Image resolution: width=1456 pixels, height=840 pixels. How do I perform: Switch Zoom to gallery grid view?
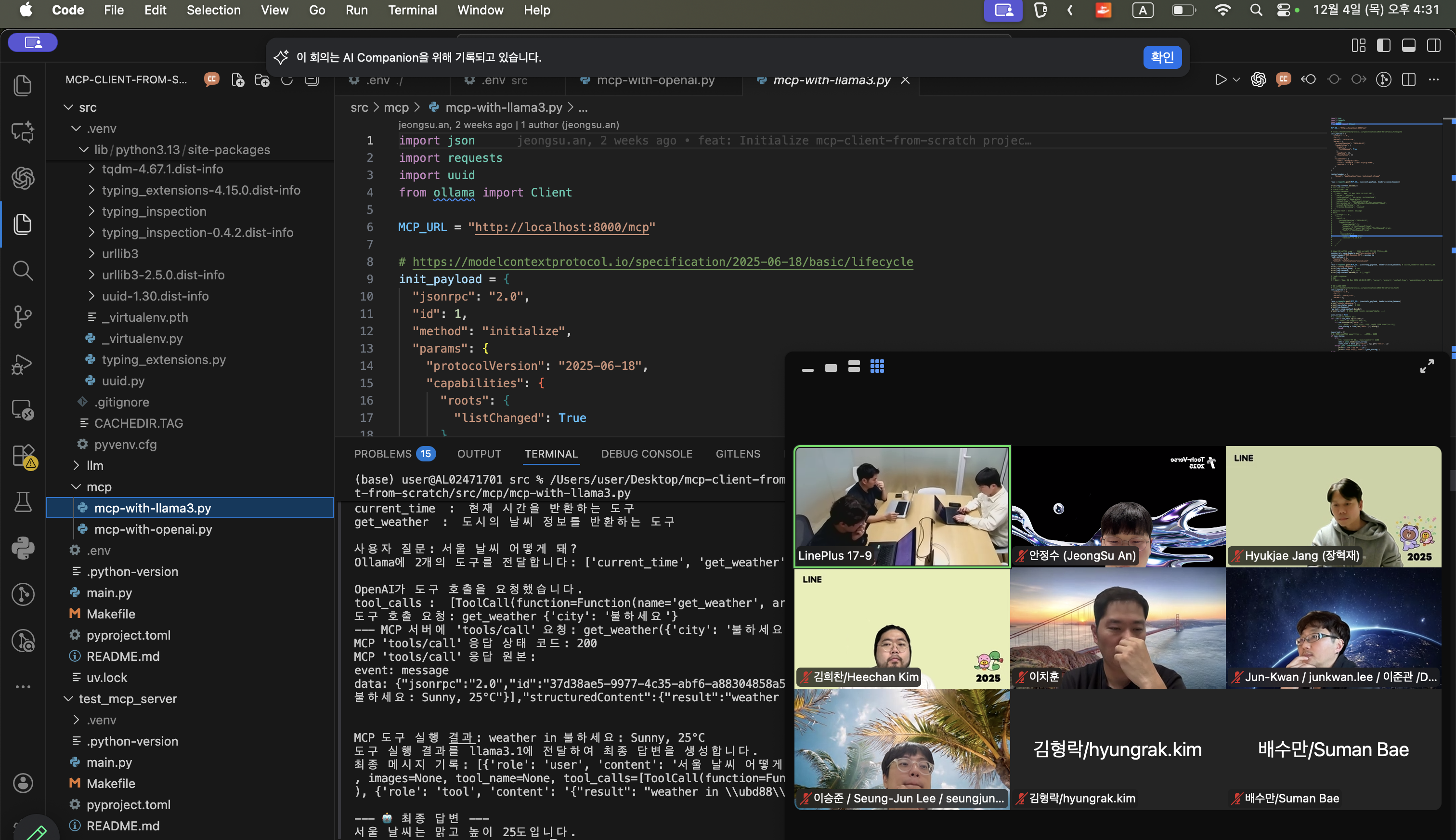pyautogui.click(x=876, y=367)
